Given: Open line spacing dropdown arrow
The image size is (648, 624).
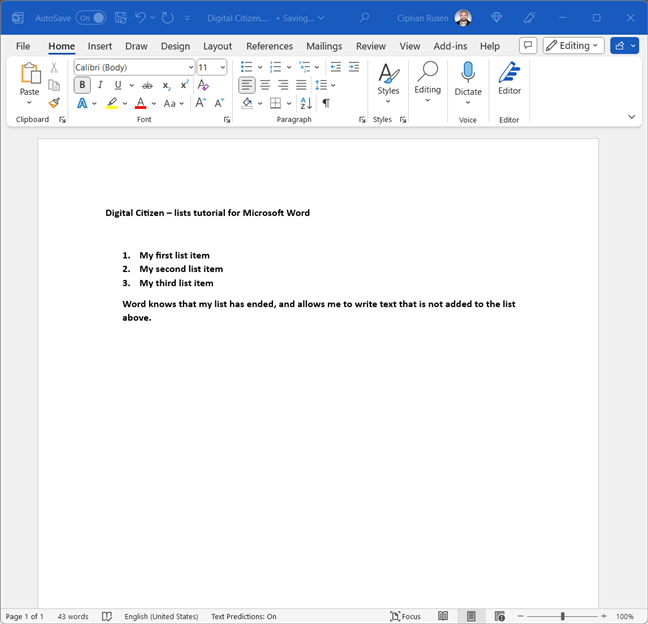Looking at the screenshot, I should (333, 86).
